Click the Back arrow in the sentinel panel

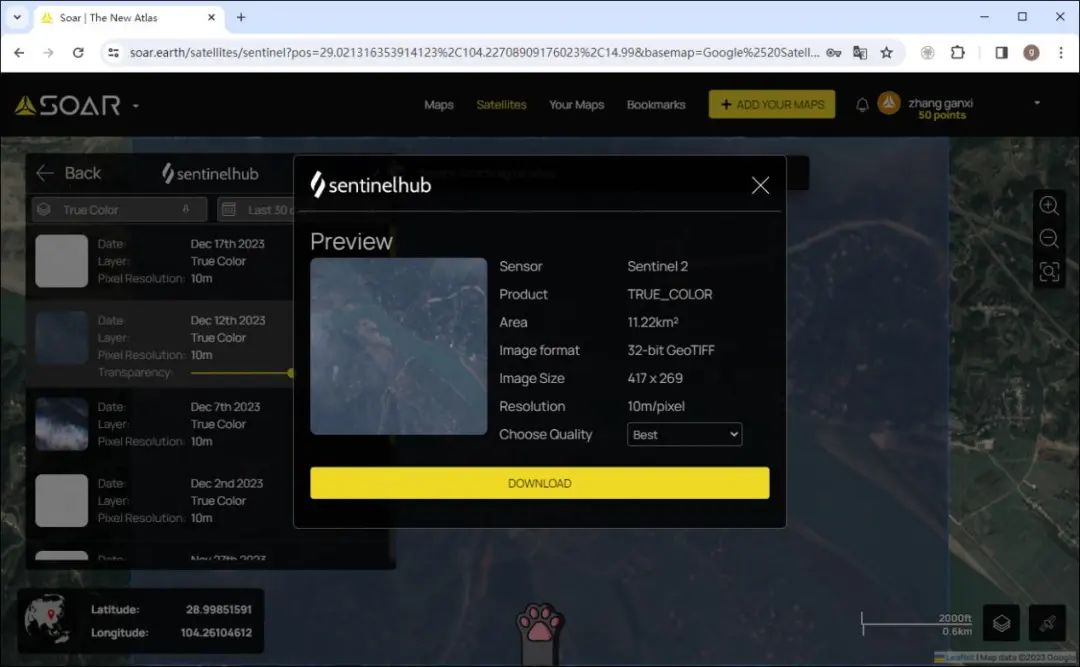(45, 173)
